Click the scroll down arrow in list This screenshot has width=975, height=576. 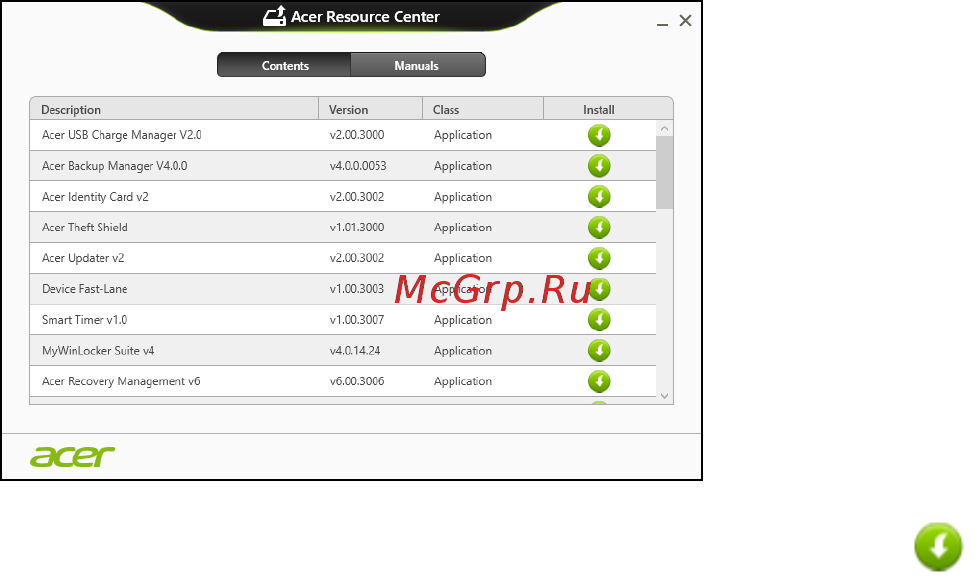(x=664, y=396)
